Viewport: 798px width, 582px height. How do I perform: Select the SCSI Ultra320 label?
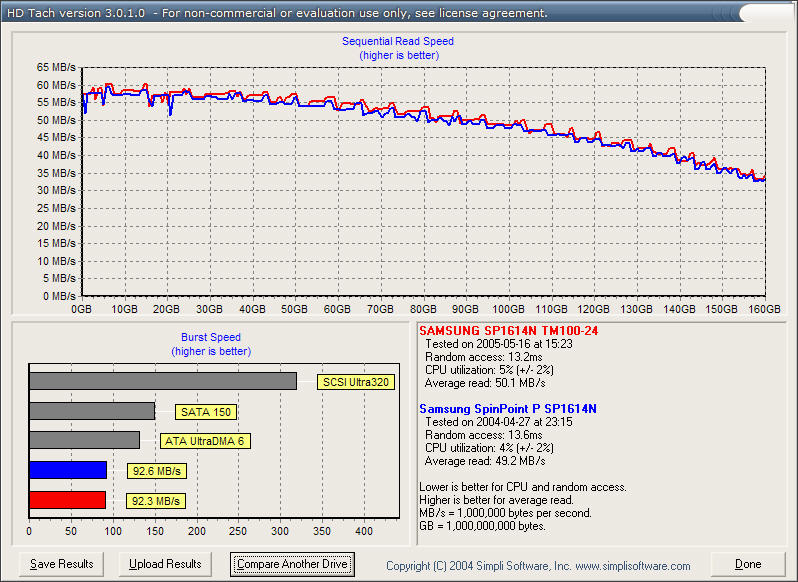(x=356, y=382)
